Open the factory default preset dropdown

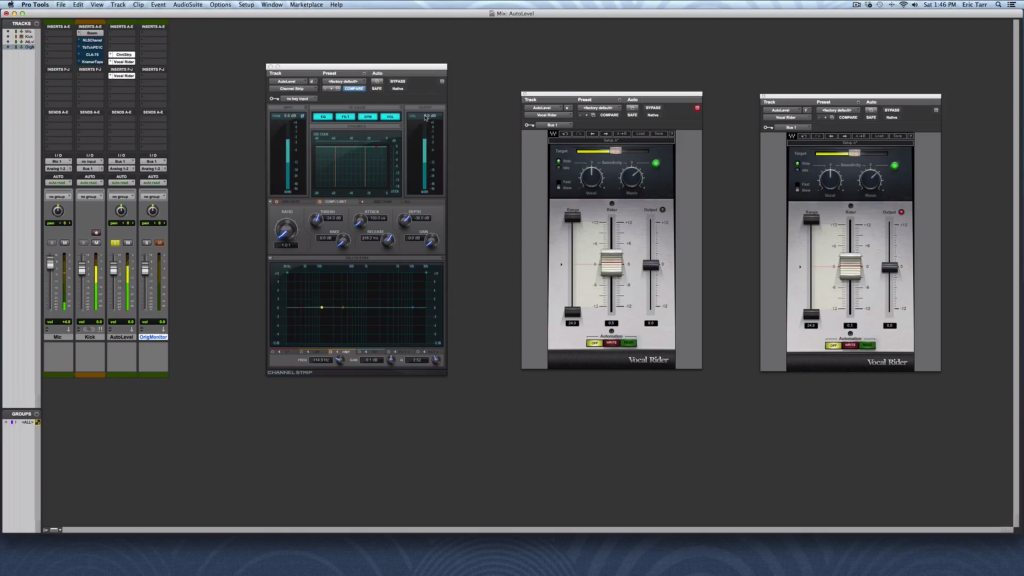344,81
